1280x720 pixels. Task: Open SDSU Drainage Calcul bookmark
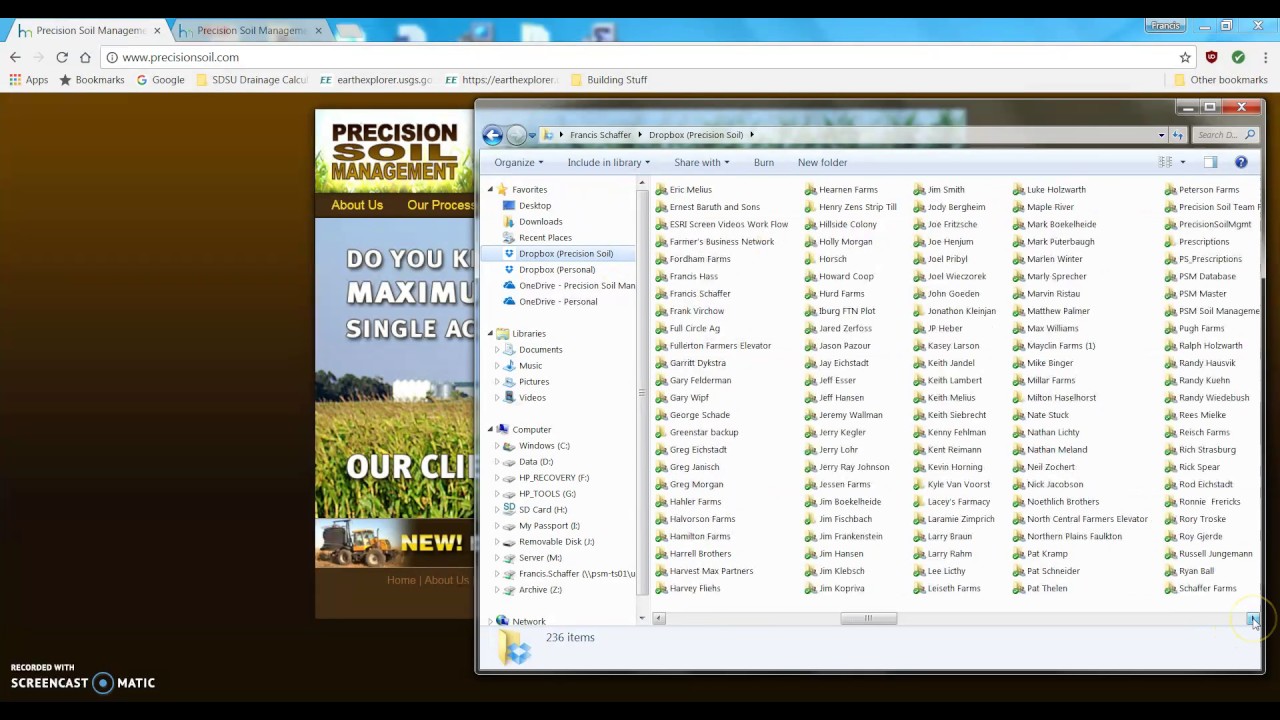tap(252, 80)
